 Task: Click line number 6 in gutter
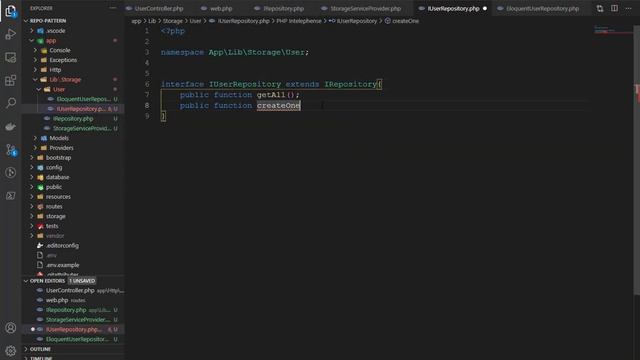(x=147, y=84)
